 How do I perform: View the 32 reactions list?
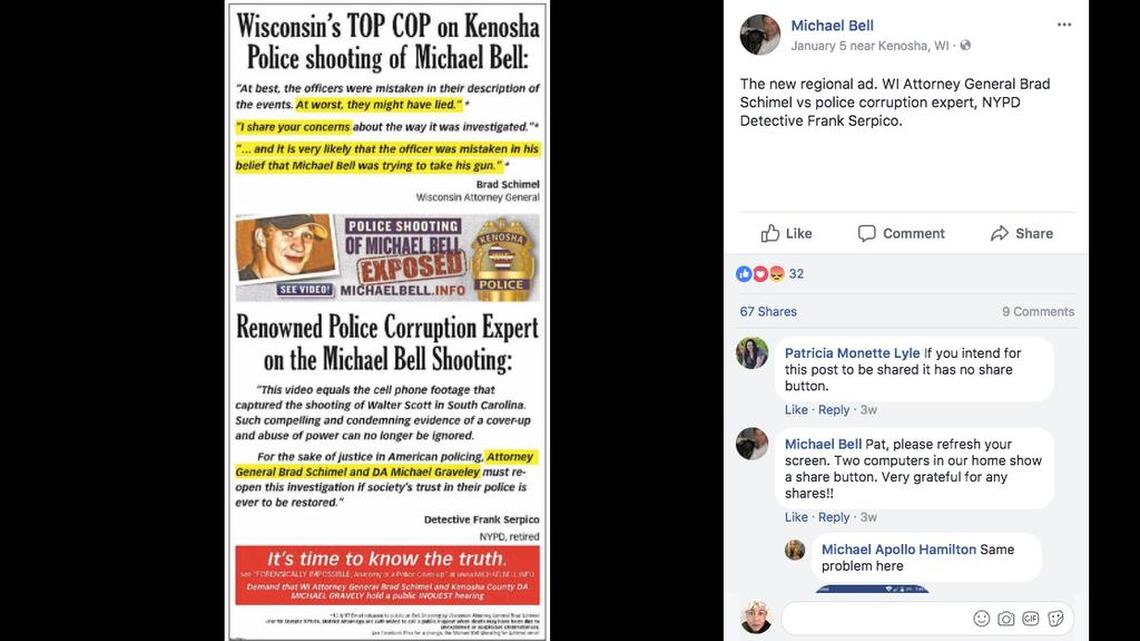coord(770,274)
